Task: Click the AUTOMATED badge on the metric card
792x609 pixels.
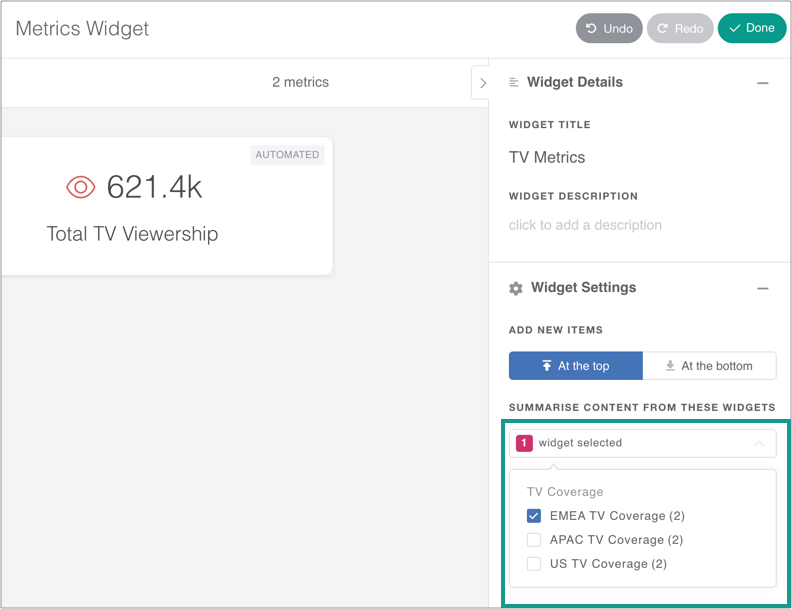Action: pyautogui.click(x=287, y=155)
